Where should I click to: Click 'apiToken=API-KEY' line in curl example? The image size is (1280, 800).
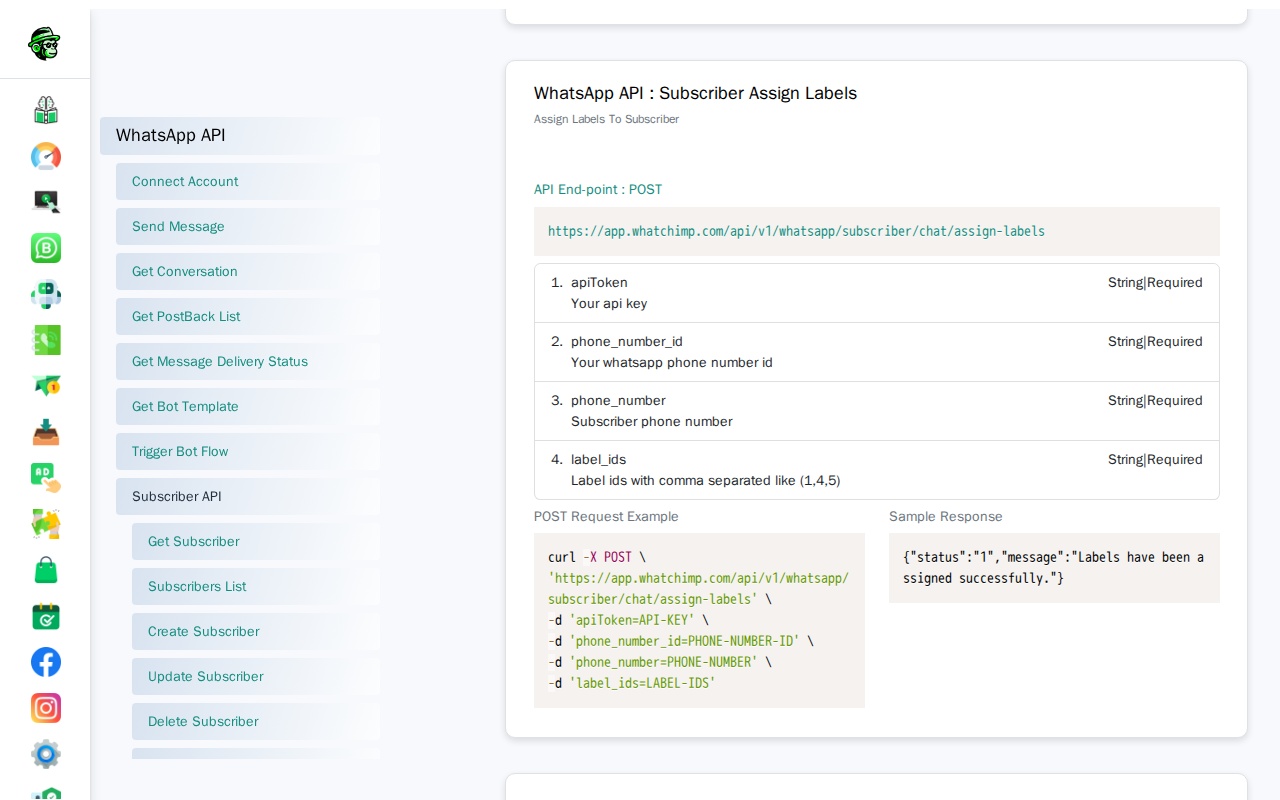tap(628, 620)
